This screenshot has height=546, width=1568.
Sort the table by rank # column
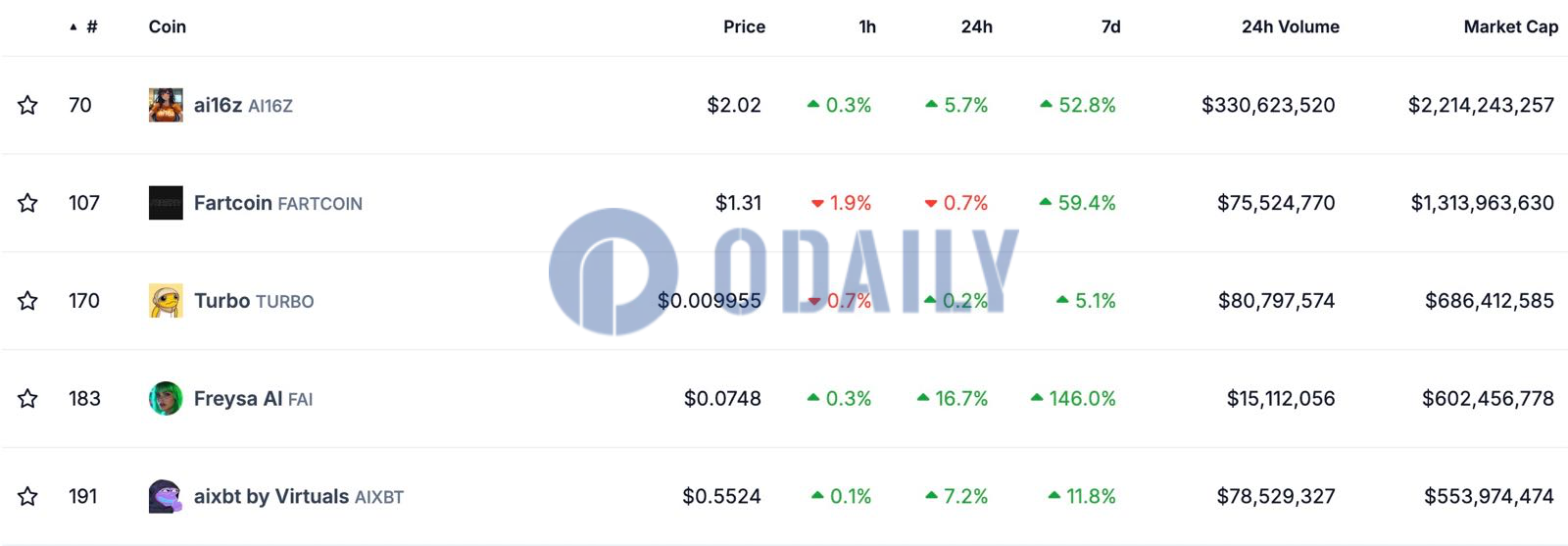84,26
